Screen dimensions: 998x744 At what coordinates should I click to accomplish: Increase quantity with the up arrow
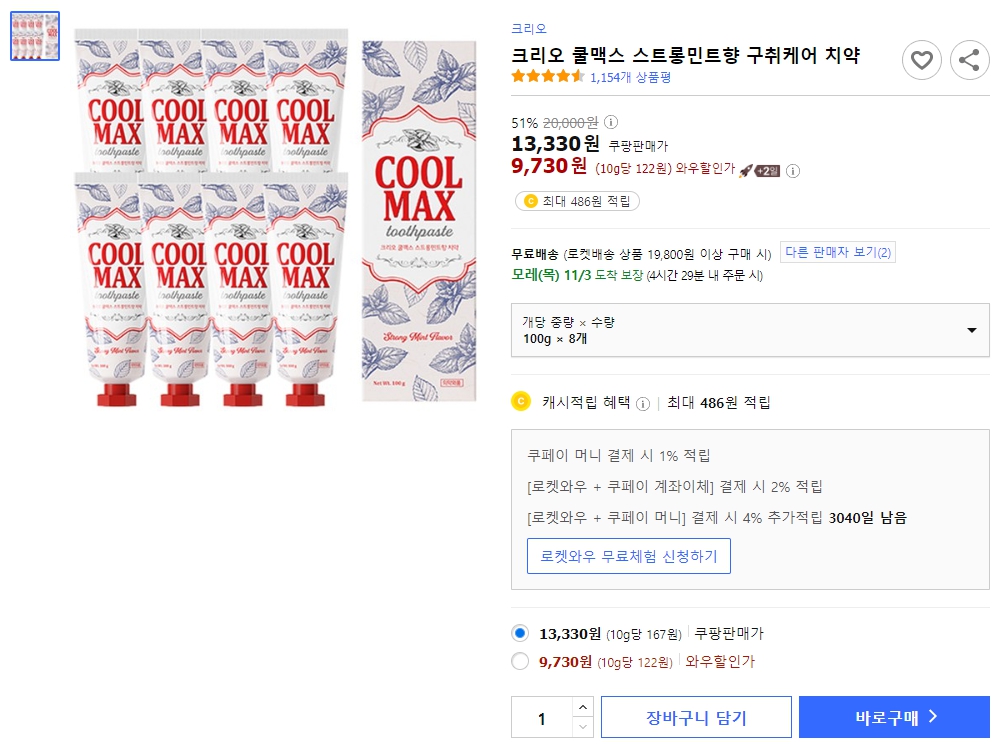(581, 708)
